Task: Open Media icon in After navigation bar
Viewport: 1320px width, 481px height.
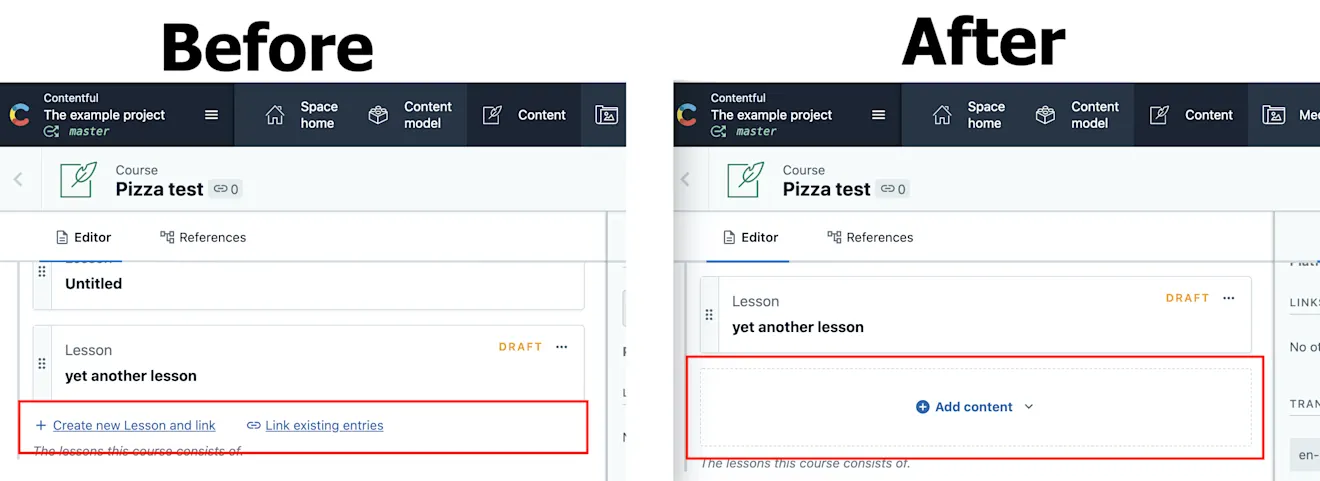Action: [x=1273, y=115]
